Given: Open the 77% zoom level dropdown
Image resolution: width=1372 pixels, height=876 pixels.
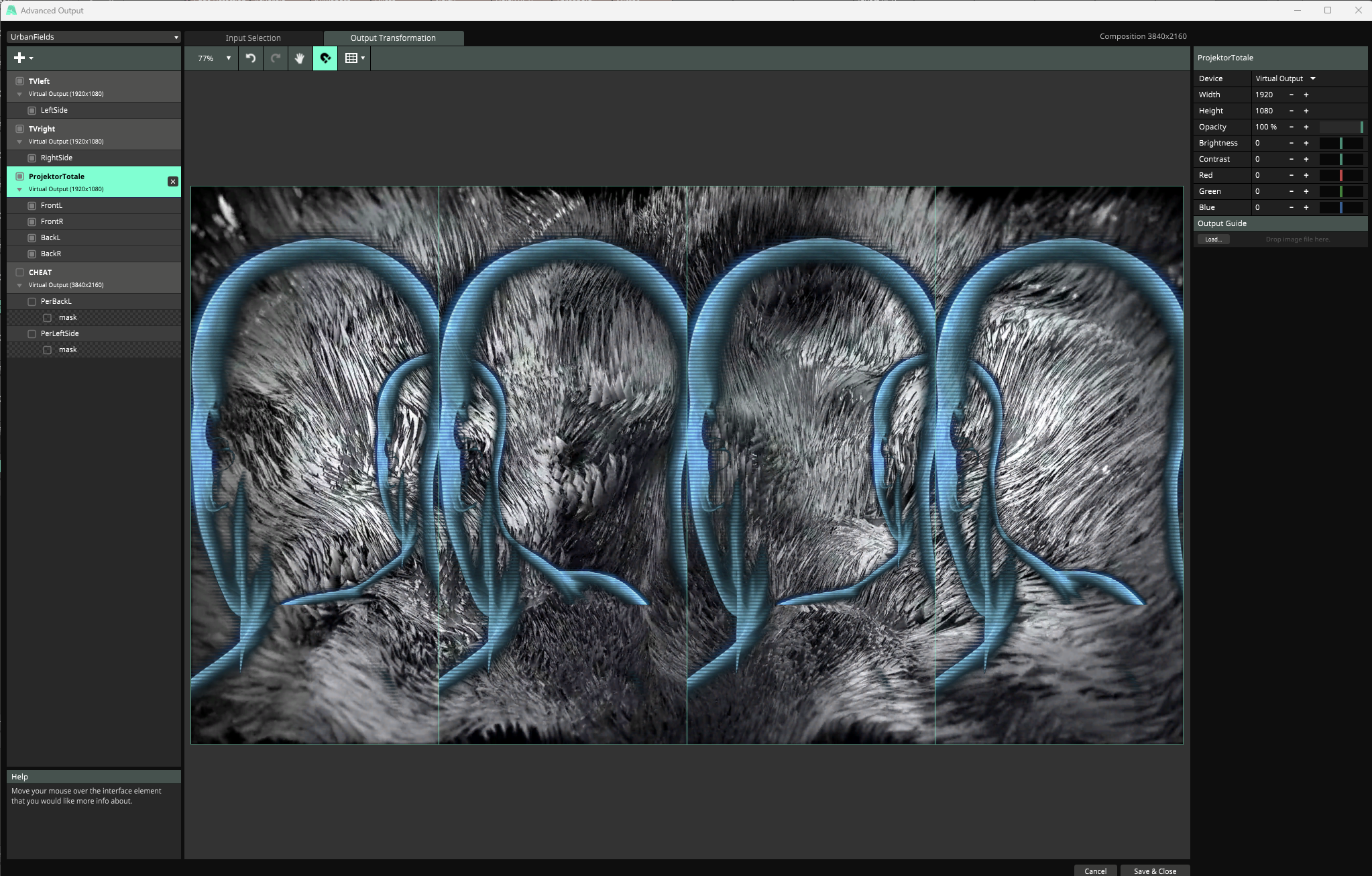Looking at the screenshot, I should [213, 58].
